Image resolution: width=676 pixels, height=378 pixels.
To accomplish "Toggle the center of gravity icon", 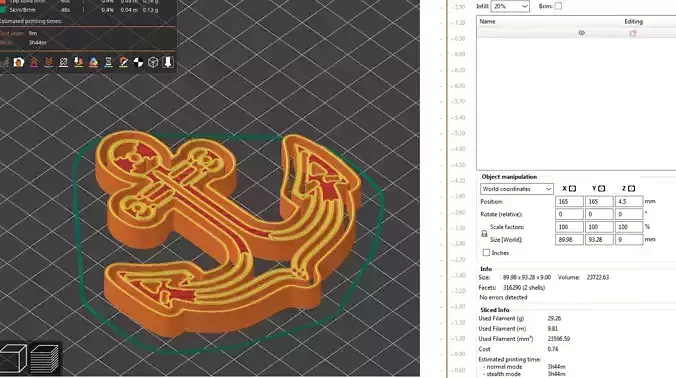I will point(138,62).
